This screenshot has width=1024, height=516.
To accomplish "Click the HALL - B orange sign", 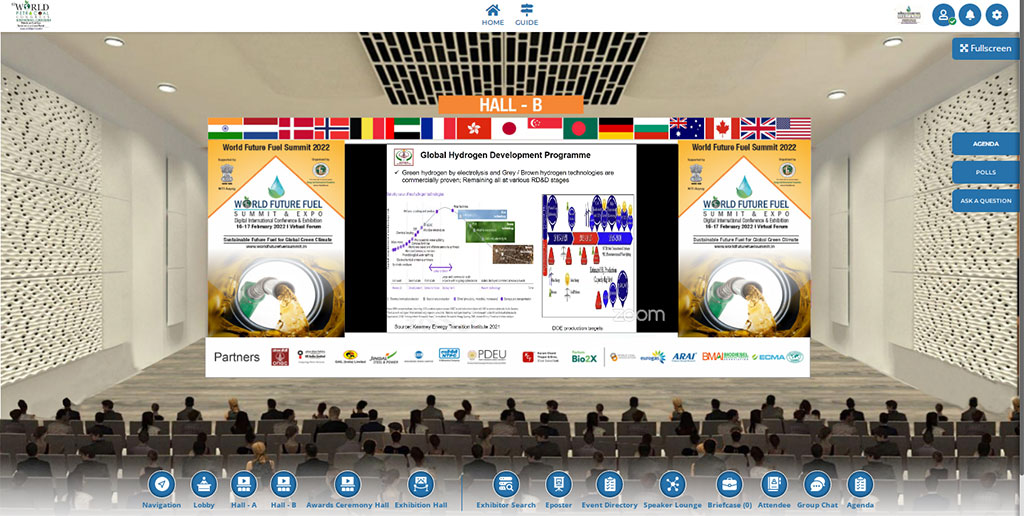I will pos(511,105).
